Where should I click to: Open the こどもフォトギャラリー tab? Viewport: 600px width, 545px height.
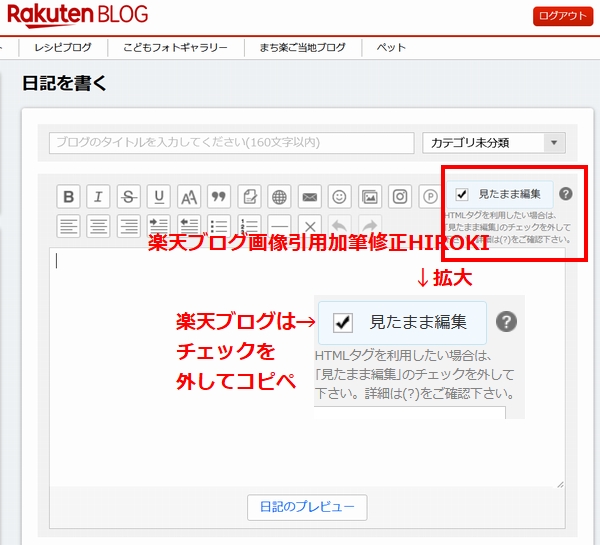point(176,47)
